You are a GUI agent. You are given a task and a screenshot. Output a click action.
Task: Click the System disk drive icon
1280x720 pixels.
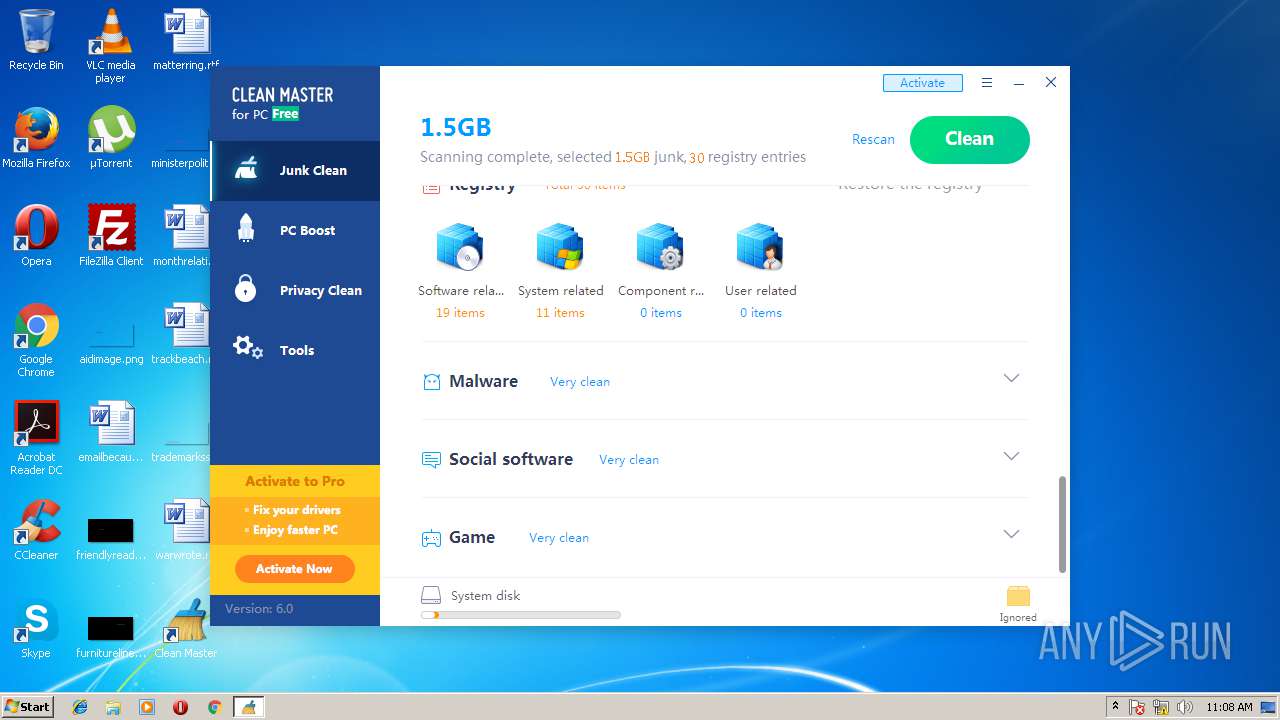(x=431, y=595)
